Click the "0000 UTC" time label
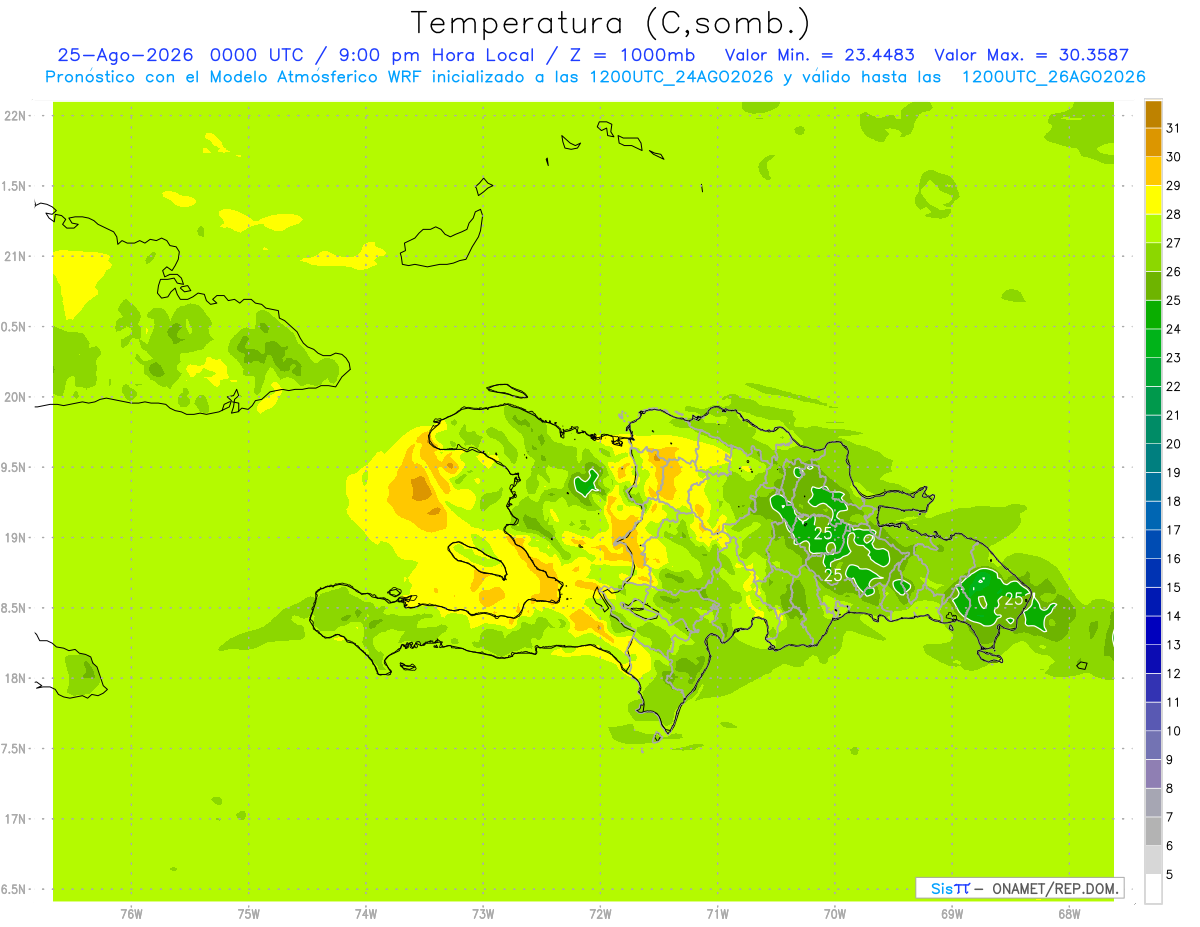 pos(257,55)
